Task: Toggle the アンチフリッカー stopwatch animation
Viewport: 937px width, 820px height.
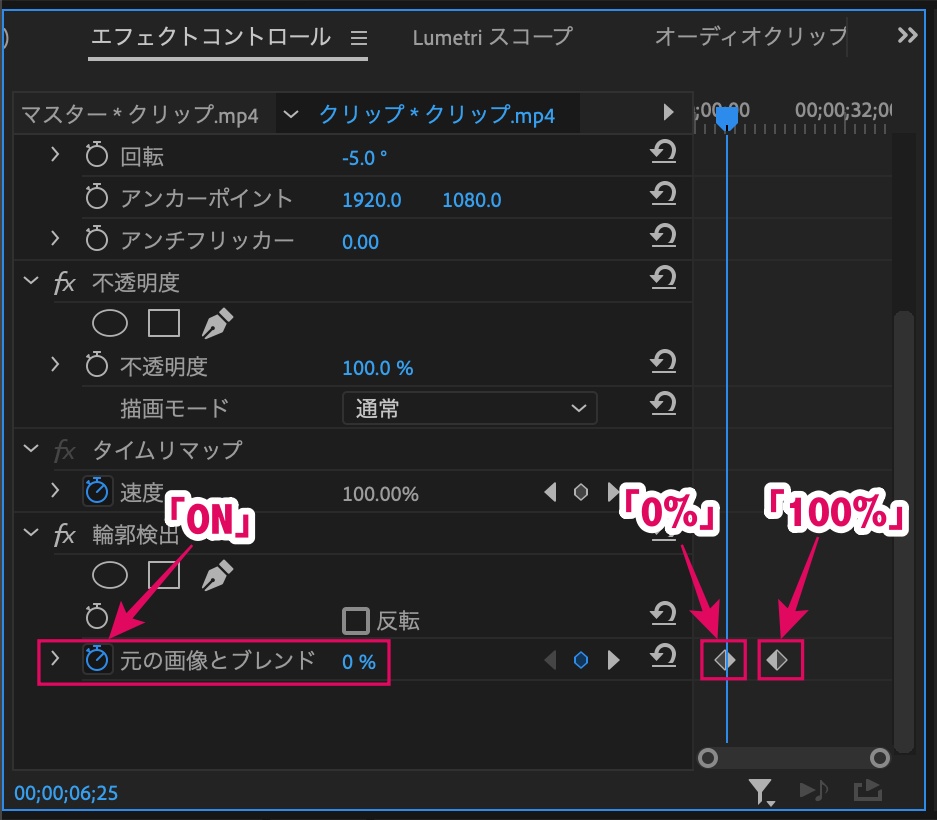Action: 96,239
